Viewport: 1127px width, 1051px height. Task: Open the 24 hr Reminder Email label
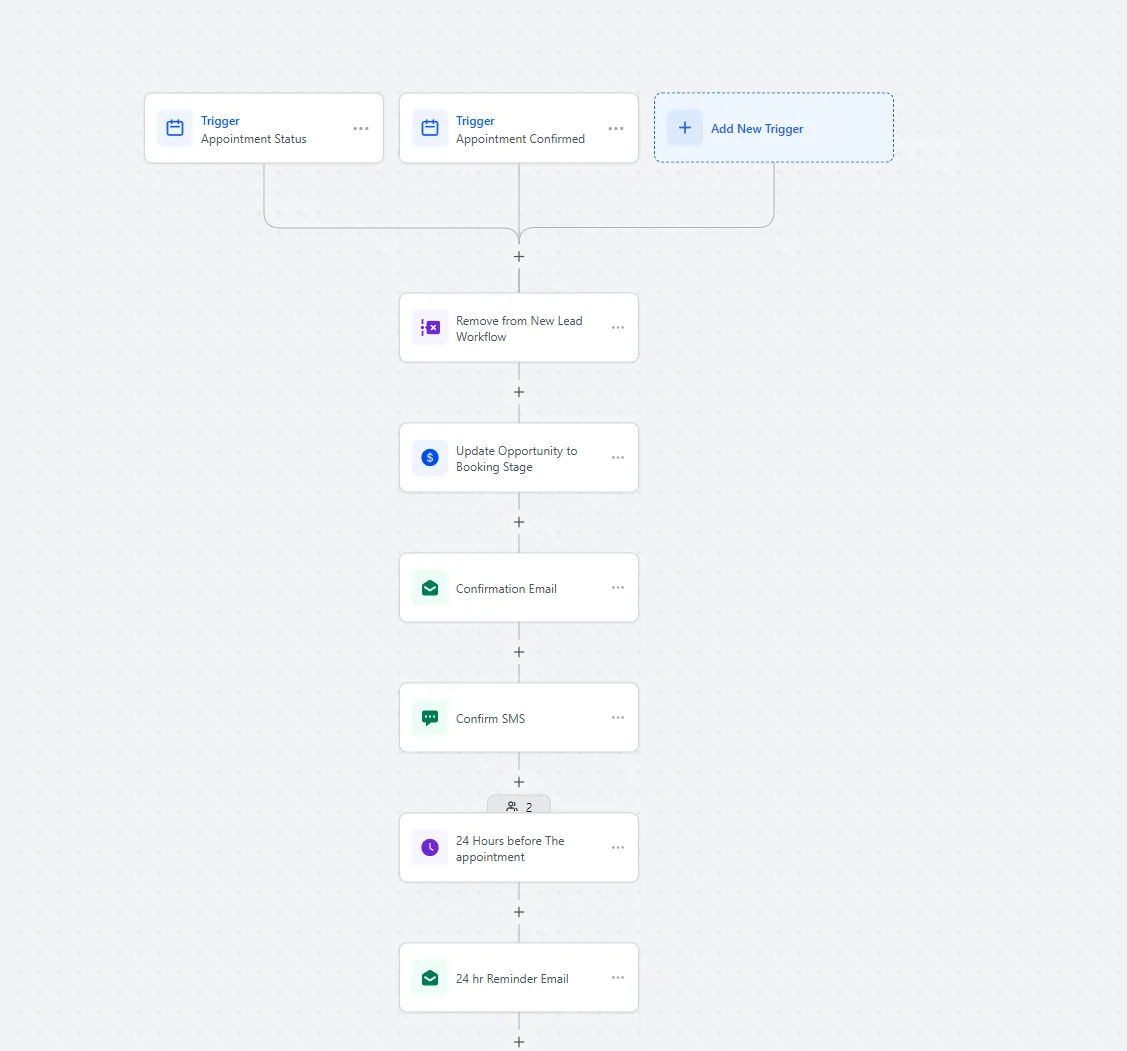coord(512,979)
